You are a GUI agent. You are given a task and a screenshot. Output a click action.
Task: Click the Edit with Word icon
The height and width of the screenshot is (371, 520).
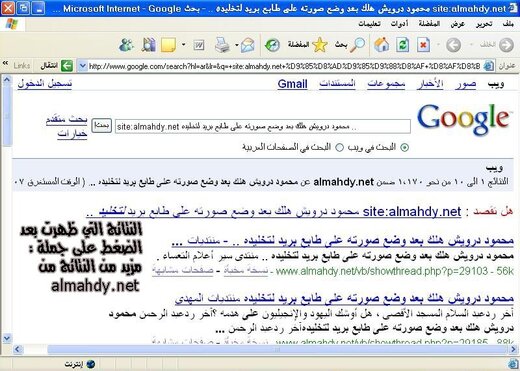[x=199, y=45]
